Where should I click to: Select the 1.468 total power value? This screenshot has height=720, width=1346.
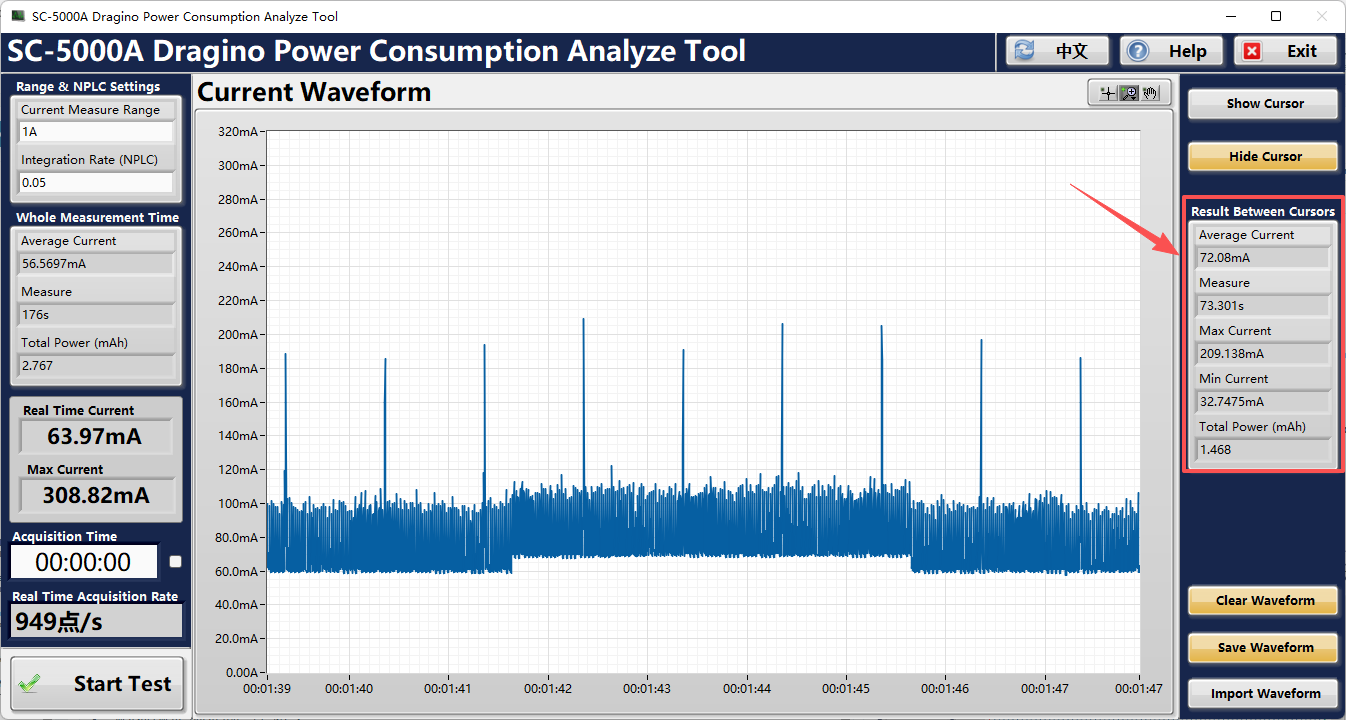pos(1263,450)
